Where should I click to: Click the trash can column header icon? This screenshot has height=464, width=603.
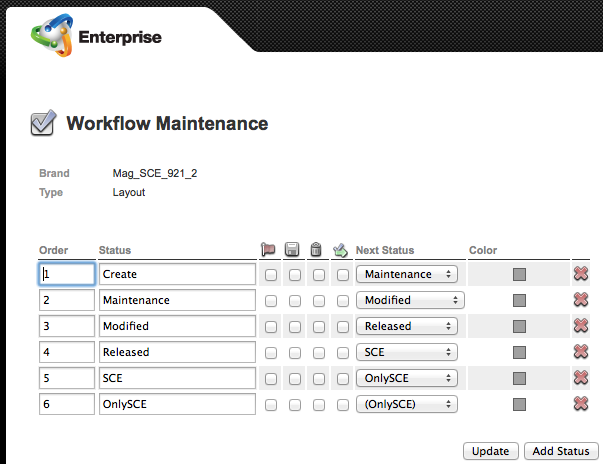[316, 249]
